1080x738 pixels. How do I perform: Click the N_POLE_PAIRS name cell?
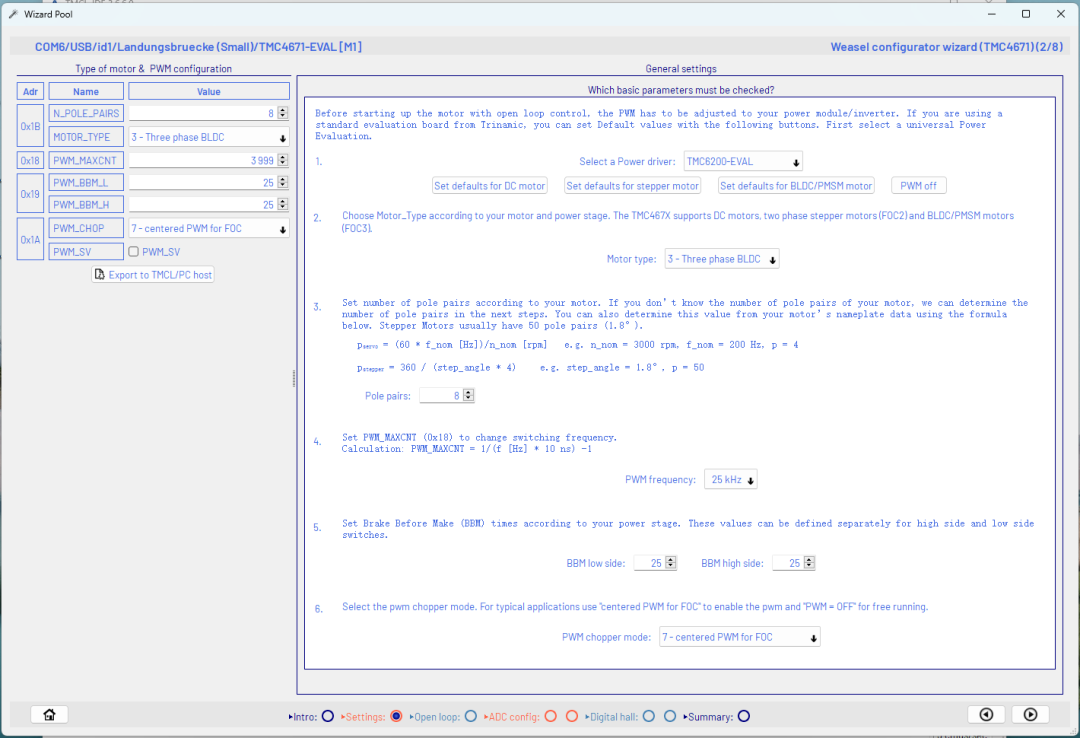coord(86,113)
